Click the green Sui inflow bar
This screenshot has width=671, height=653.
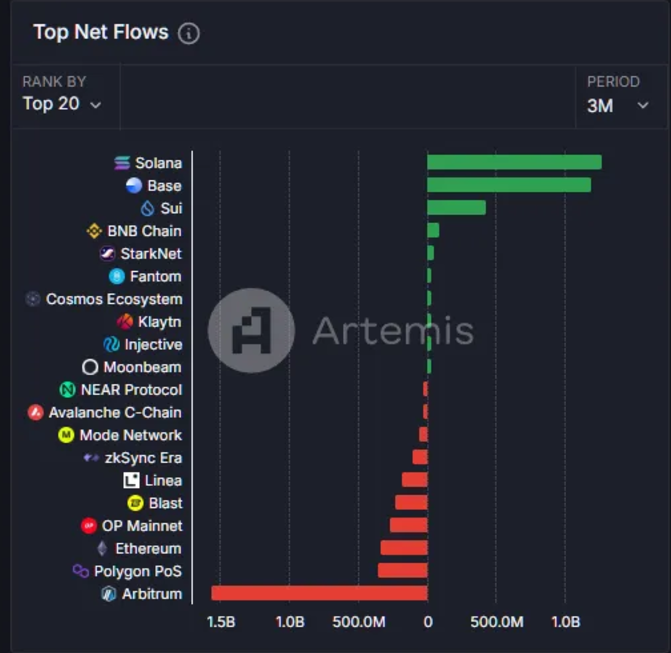[x=456, y=208]
